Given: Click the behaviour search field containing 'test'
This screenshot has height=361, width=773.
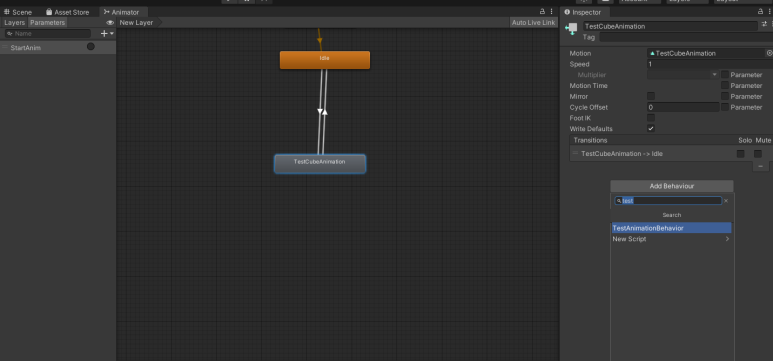Looking at the screenshot, I should click(668, 201).
